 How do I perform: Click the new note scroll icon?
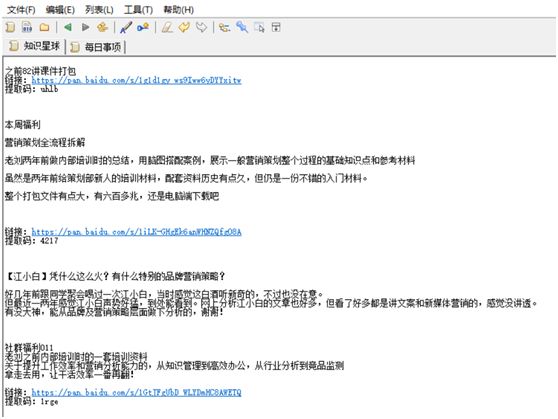click(x=10, y=27)
